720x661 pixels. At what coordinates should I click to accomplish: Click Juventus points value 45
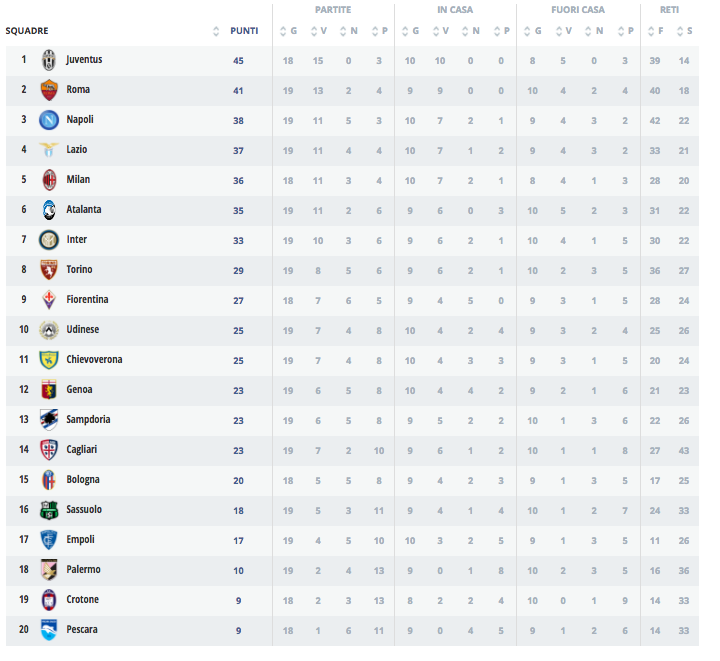point(238,60)
